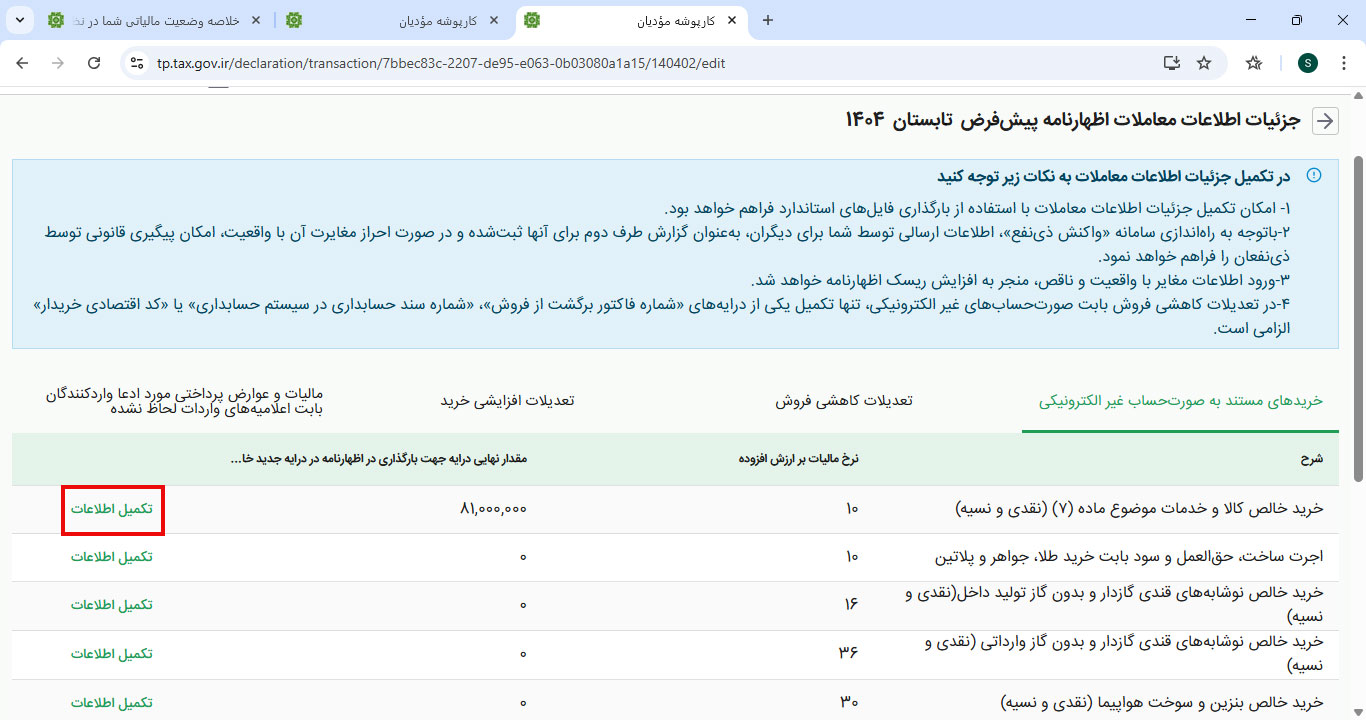
Task: Click تکمیل اطلاعات for the اجرت ساخت row
Action: coord(112,557)
